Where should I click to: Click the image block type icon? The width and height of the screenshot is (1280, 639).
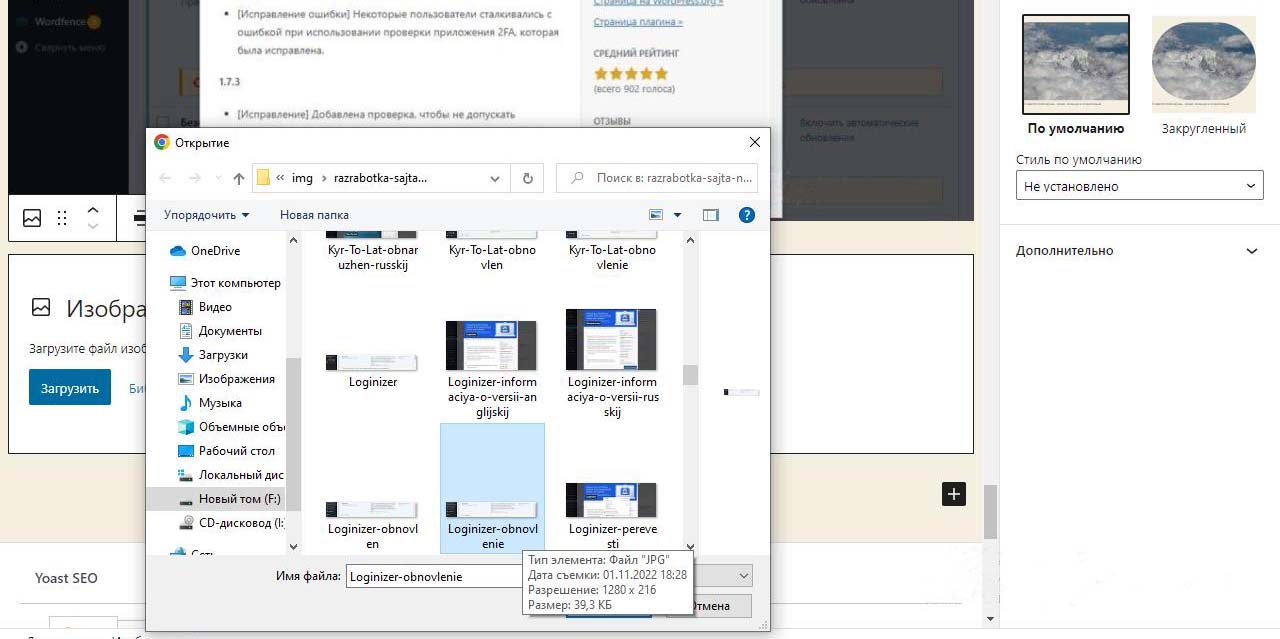pyautogui.click(x=32, y=218)
